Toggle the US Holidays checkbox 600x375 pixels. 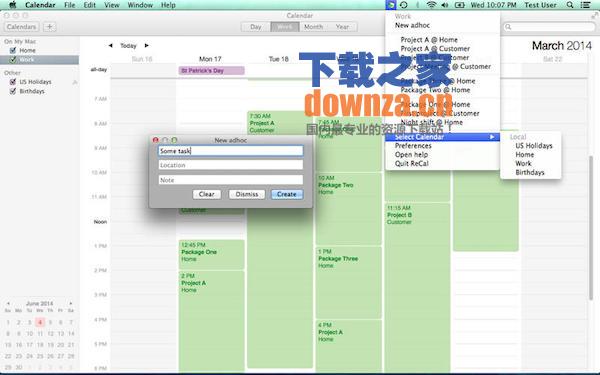13,82
